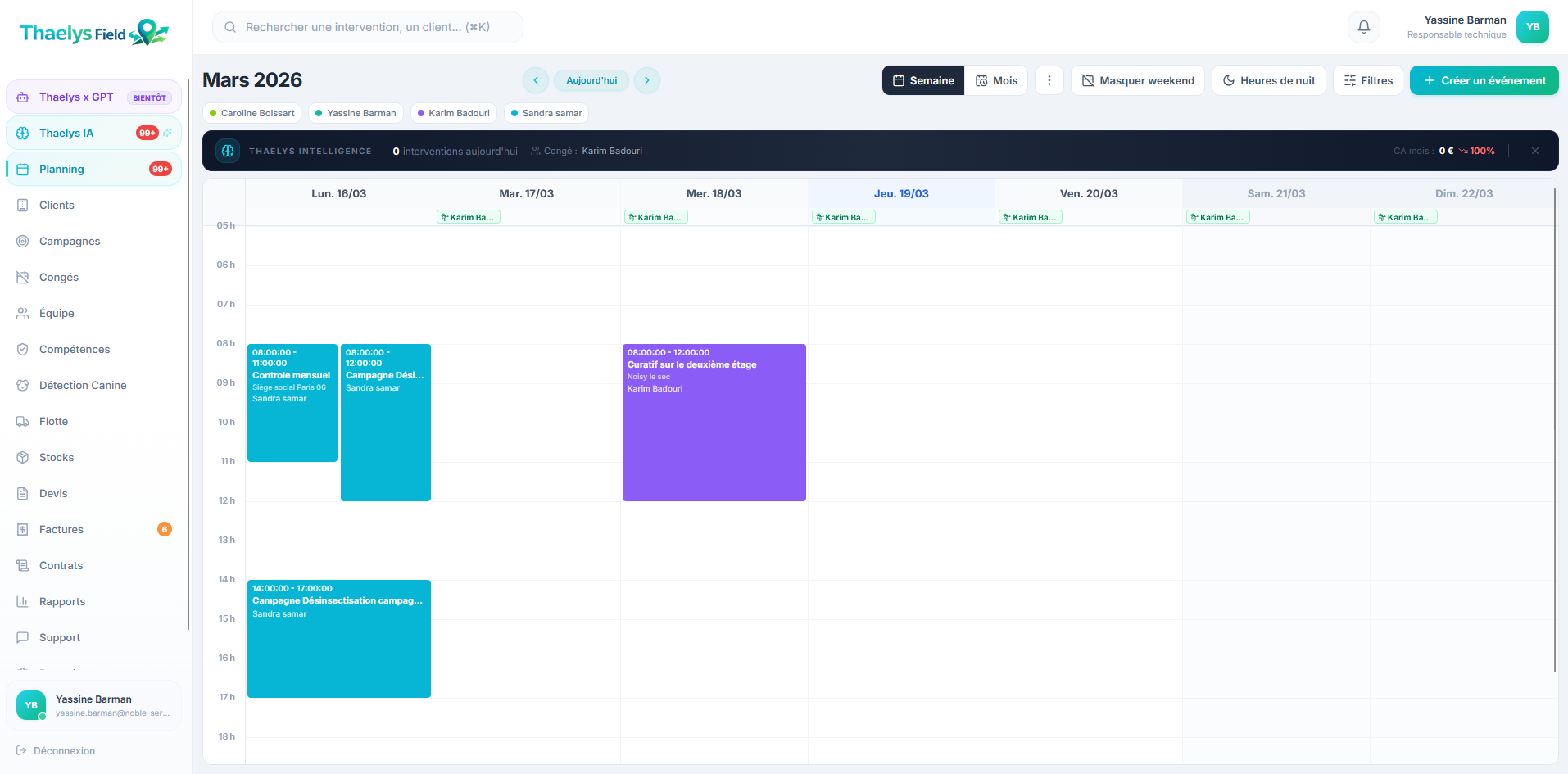1568x774 pixels.
Task: Open the notifications bell
Action: pyautogui.click(x=1363, y=27)
